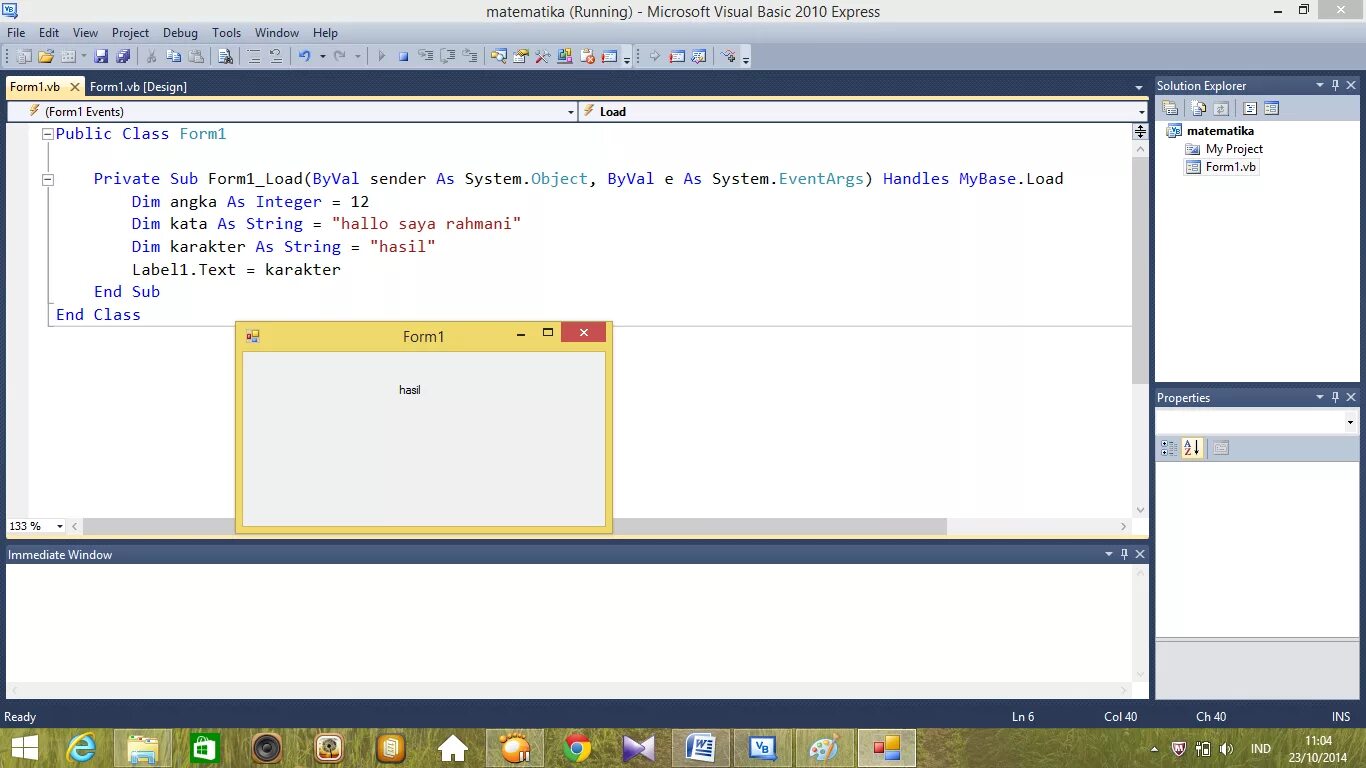The image size is (1366, 768).
Task: Stop debugging with the blue square
Action: [404, 56]
